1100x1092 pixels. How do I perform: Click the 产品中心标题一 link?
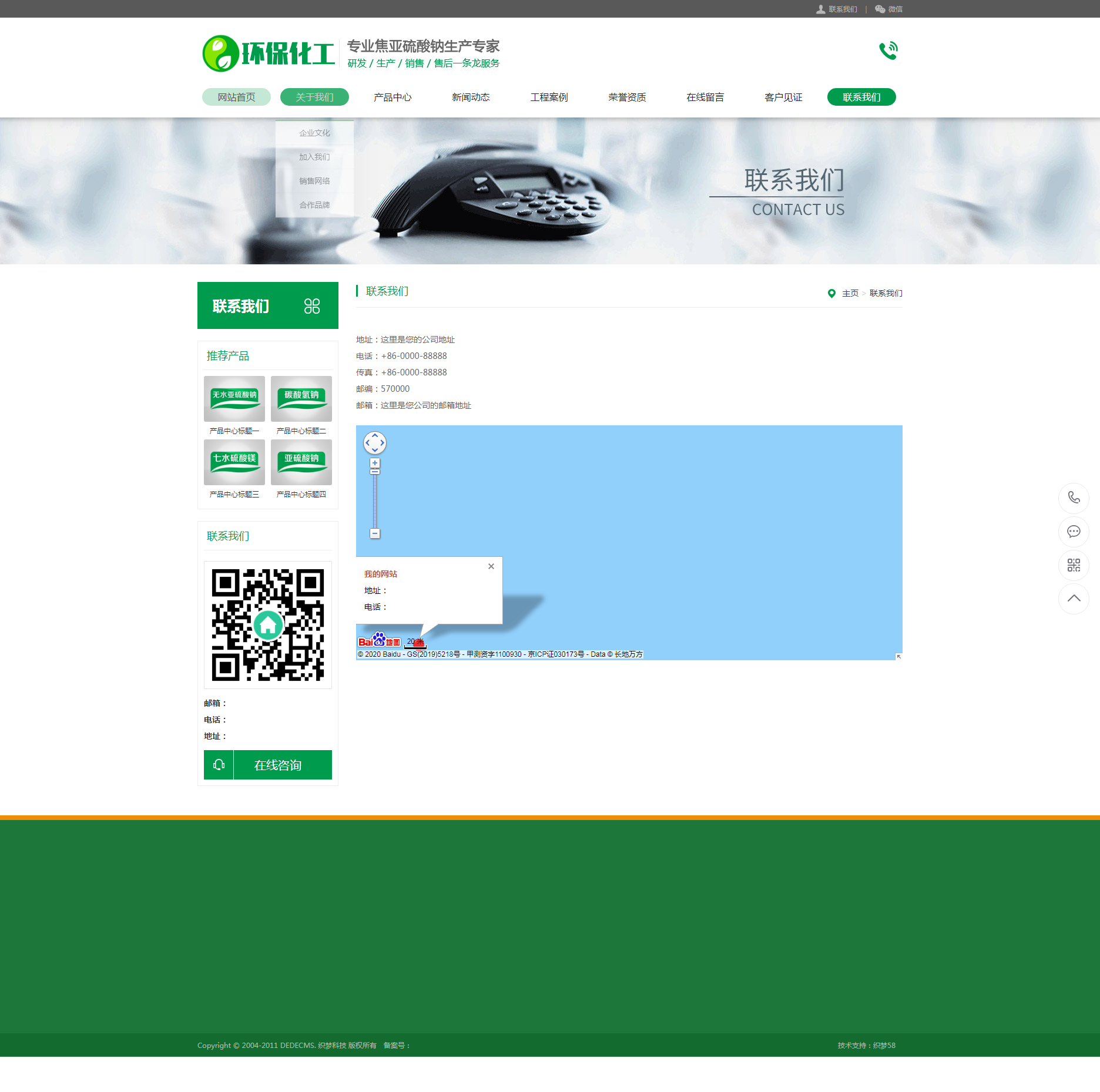tap(234, 431)
